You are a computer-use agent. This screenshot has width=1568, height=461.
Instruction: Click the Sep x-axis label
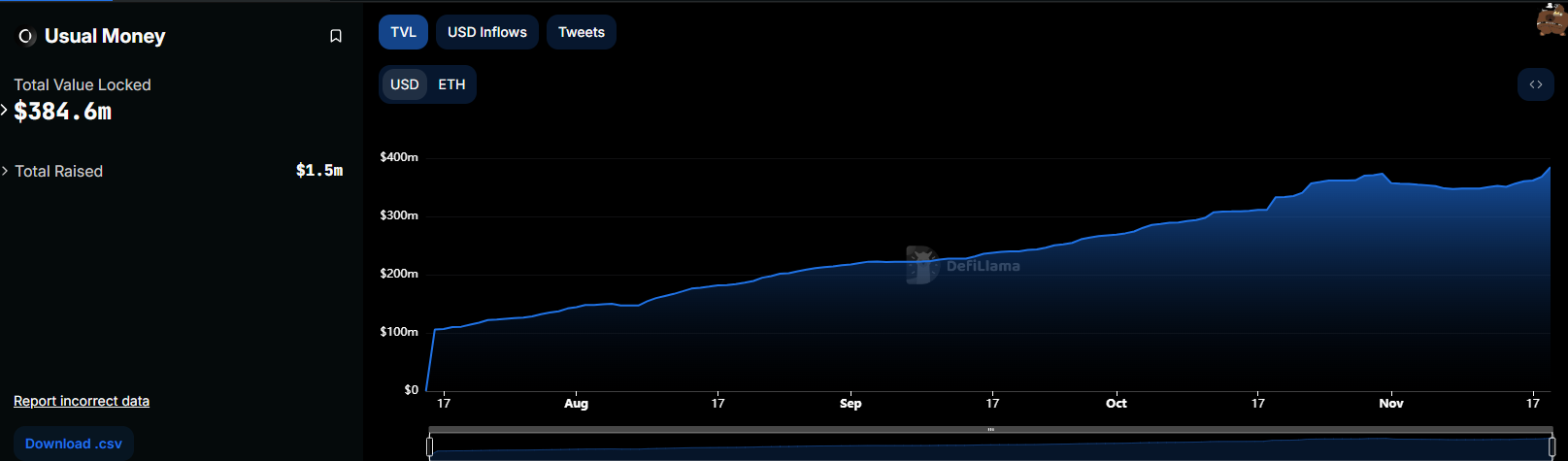pyautogui.click(x=851, y=403)
